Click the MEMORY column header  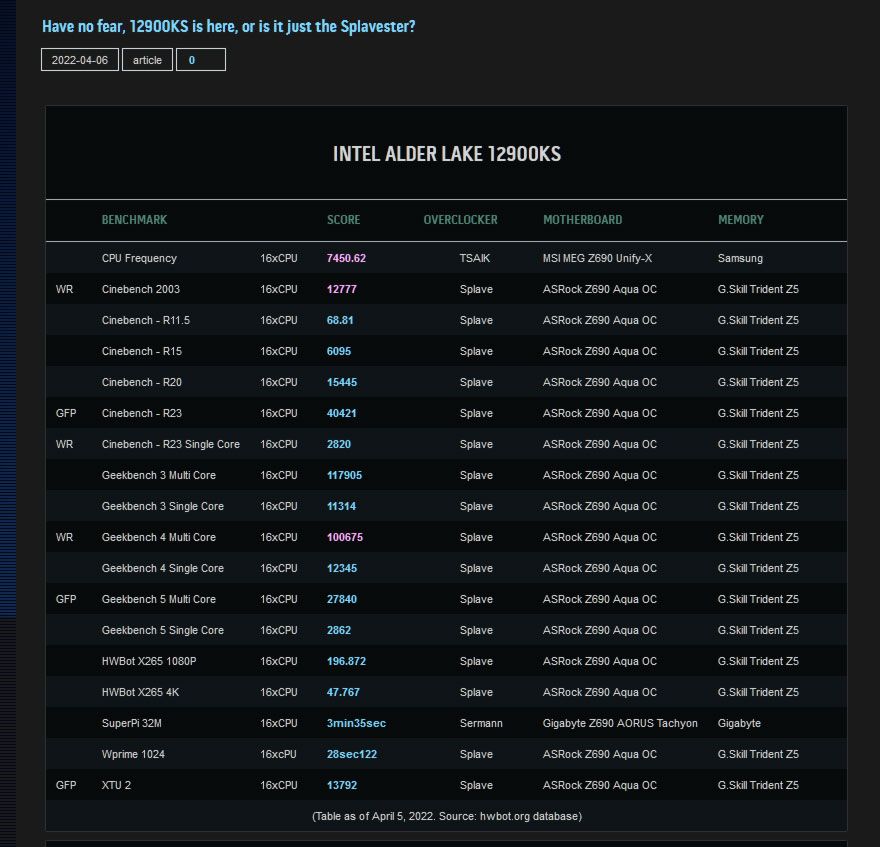click(740, 220)
